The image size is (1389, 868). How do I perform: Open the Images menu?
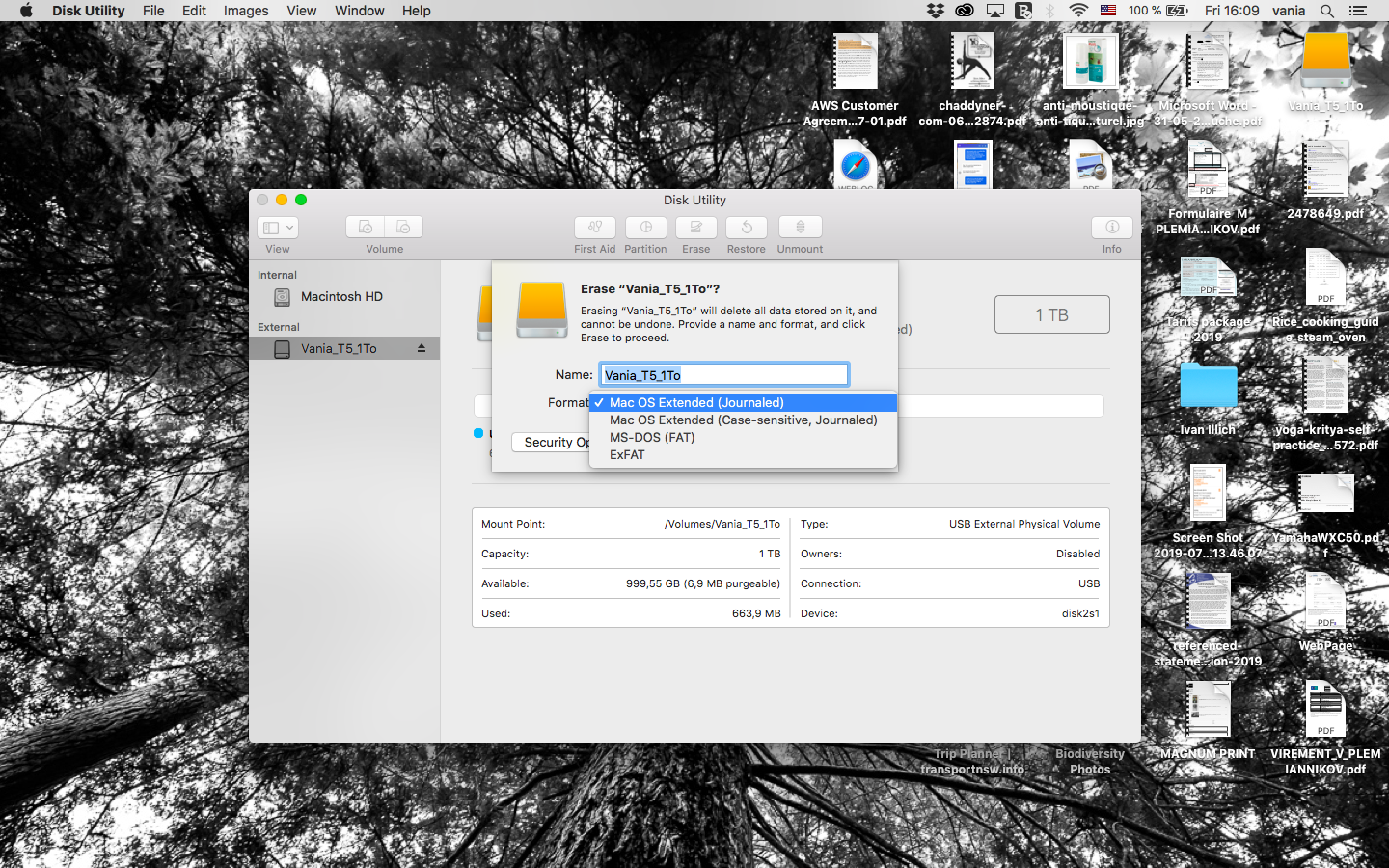[x=246, y=11]
